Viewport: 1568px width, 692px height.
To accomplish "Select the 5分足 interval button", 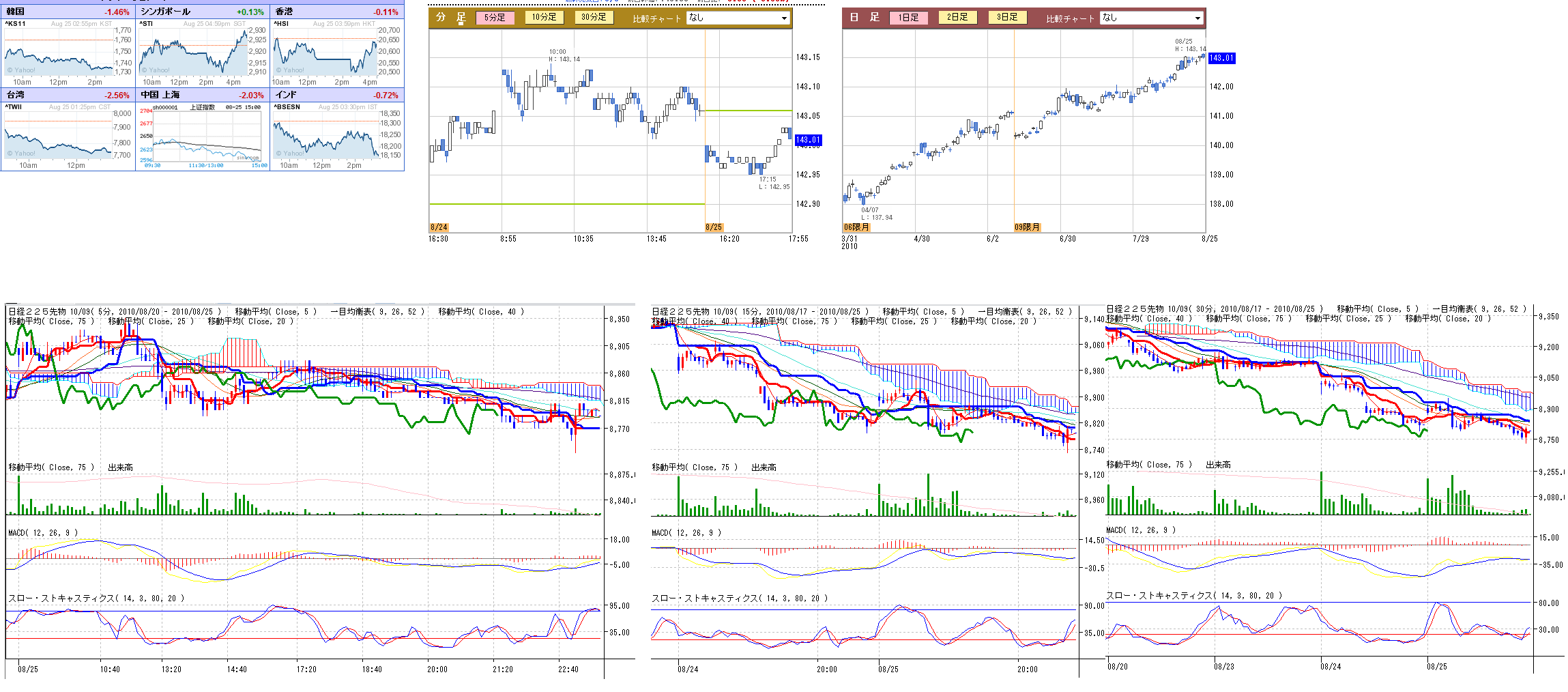I will (x=495, y=18).
